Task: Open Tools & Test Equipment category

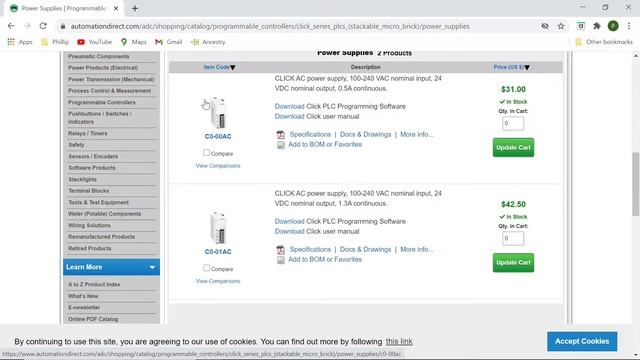Action: click(x=98, y=202)
